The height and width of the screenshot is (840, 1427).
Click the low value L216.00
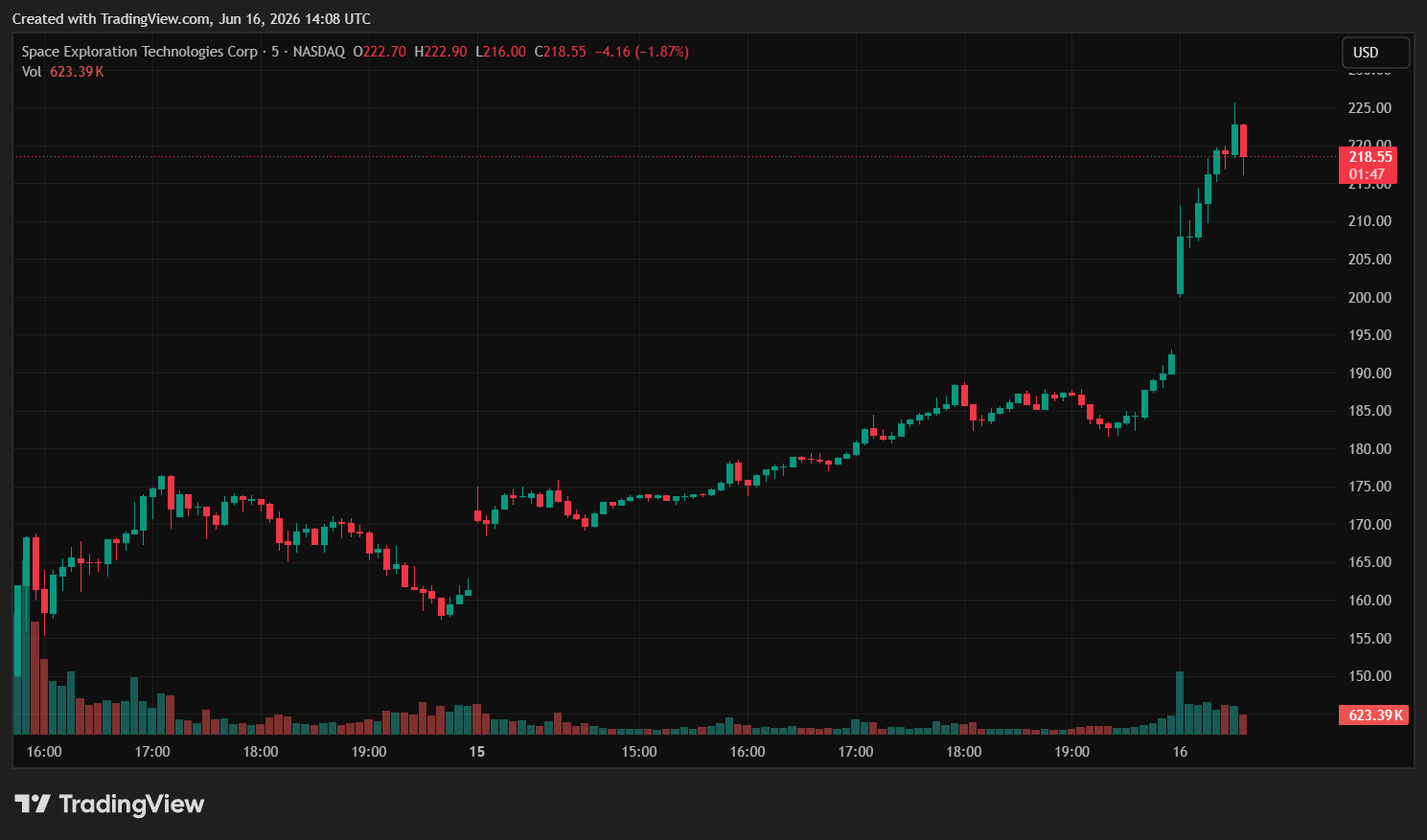(500, 52)
